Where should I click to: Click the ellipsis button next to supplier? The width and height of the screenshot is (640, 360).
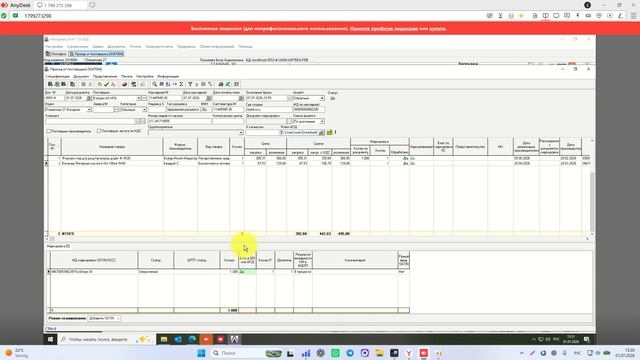pyautogui.click(x=144, y=98)
